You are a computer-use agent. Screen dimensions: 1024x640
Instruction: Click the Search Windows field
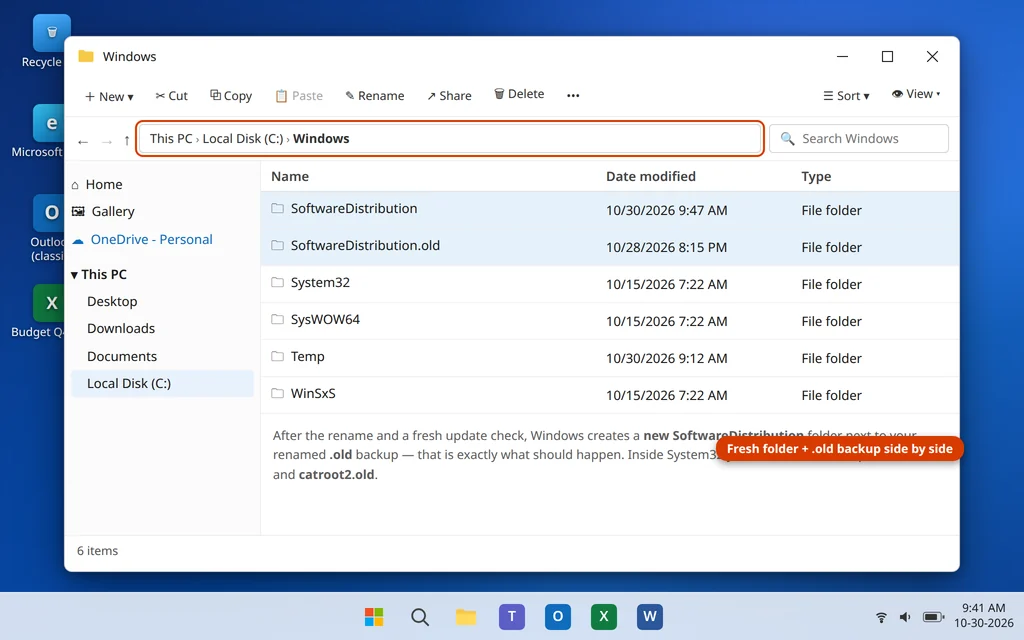(x=859, y=138)
